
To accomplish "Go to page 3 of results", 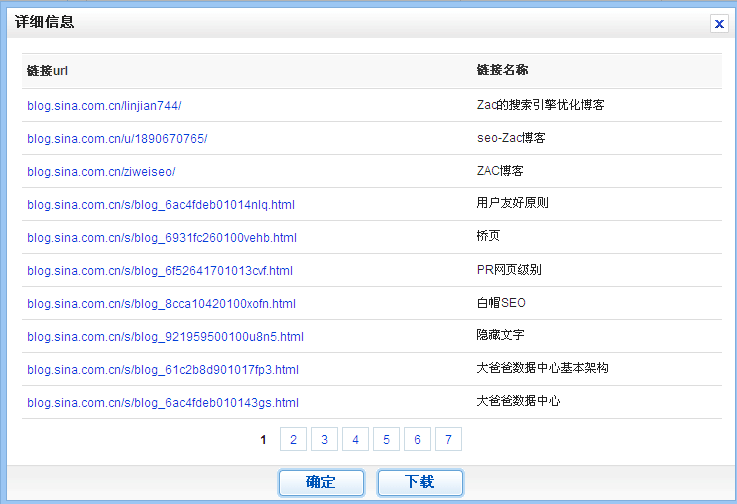I will (x=324, y=439).
